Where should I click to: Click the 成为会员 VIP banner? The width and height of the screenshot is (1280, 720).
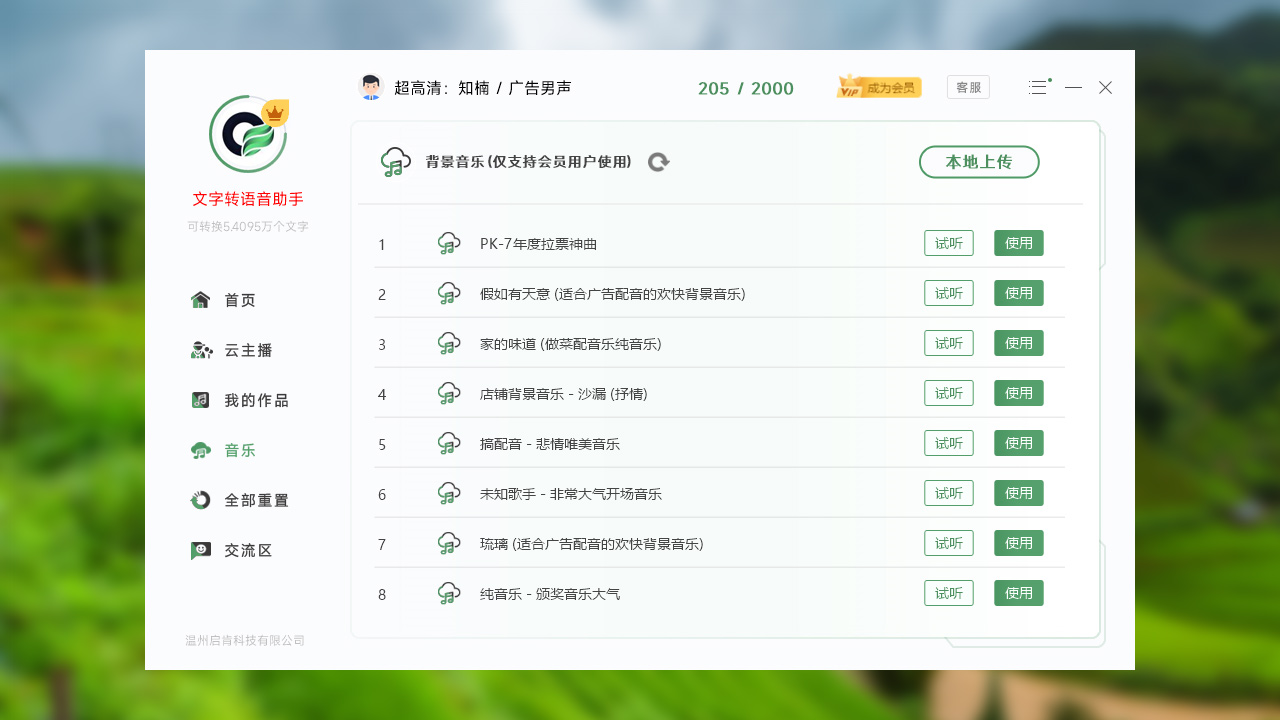(x=878, y=86)
